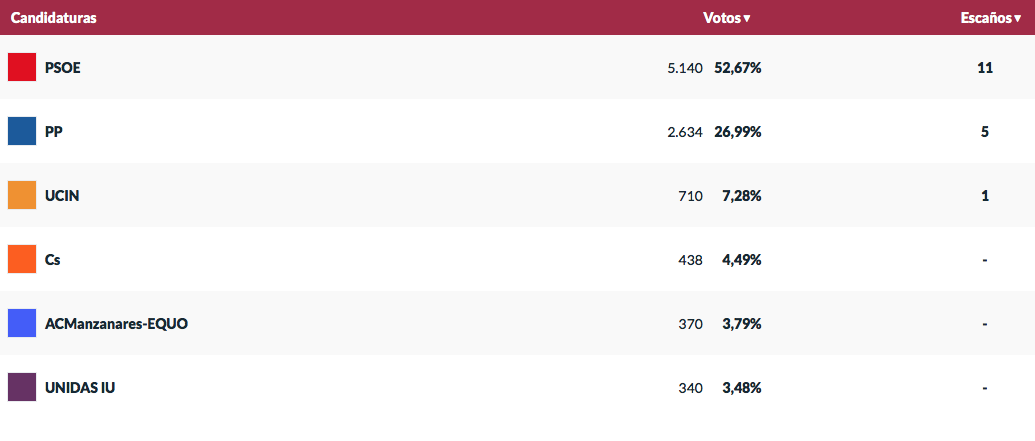1035x441 pixels.
Task: Select the UCIN party name
Action: point(62,195)
